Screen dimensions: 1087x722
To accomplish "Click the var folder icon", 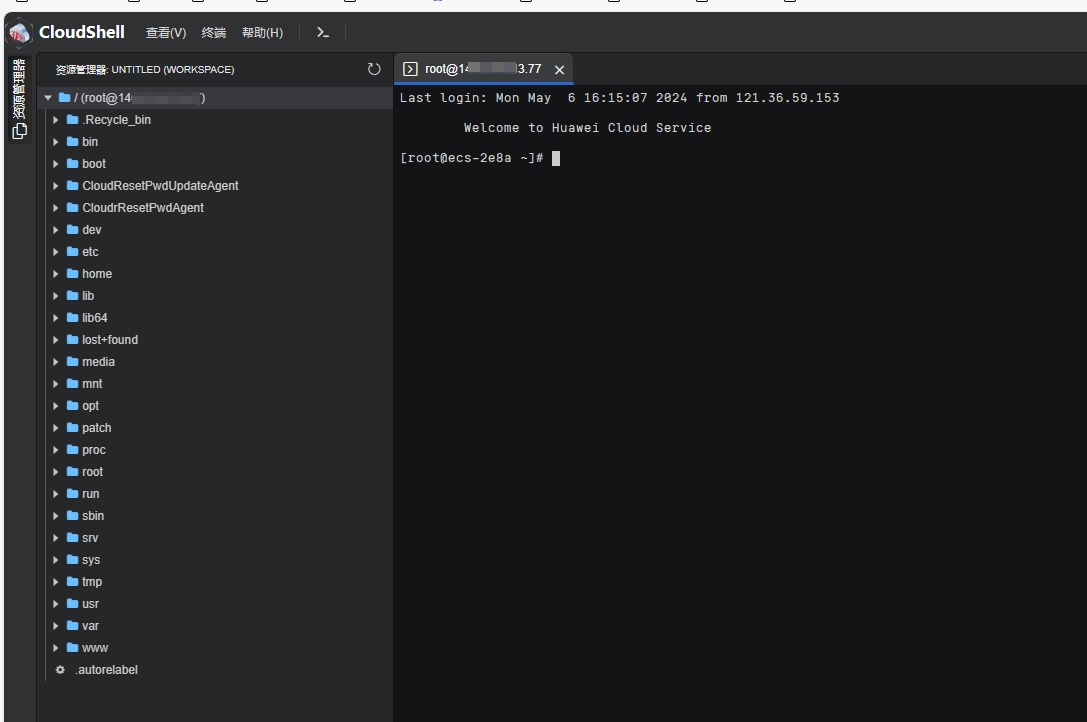I will click(72, 626).
